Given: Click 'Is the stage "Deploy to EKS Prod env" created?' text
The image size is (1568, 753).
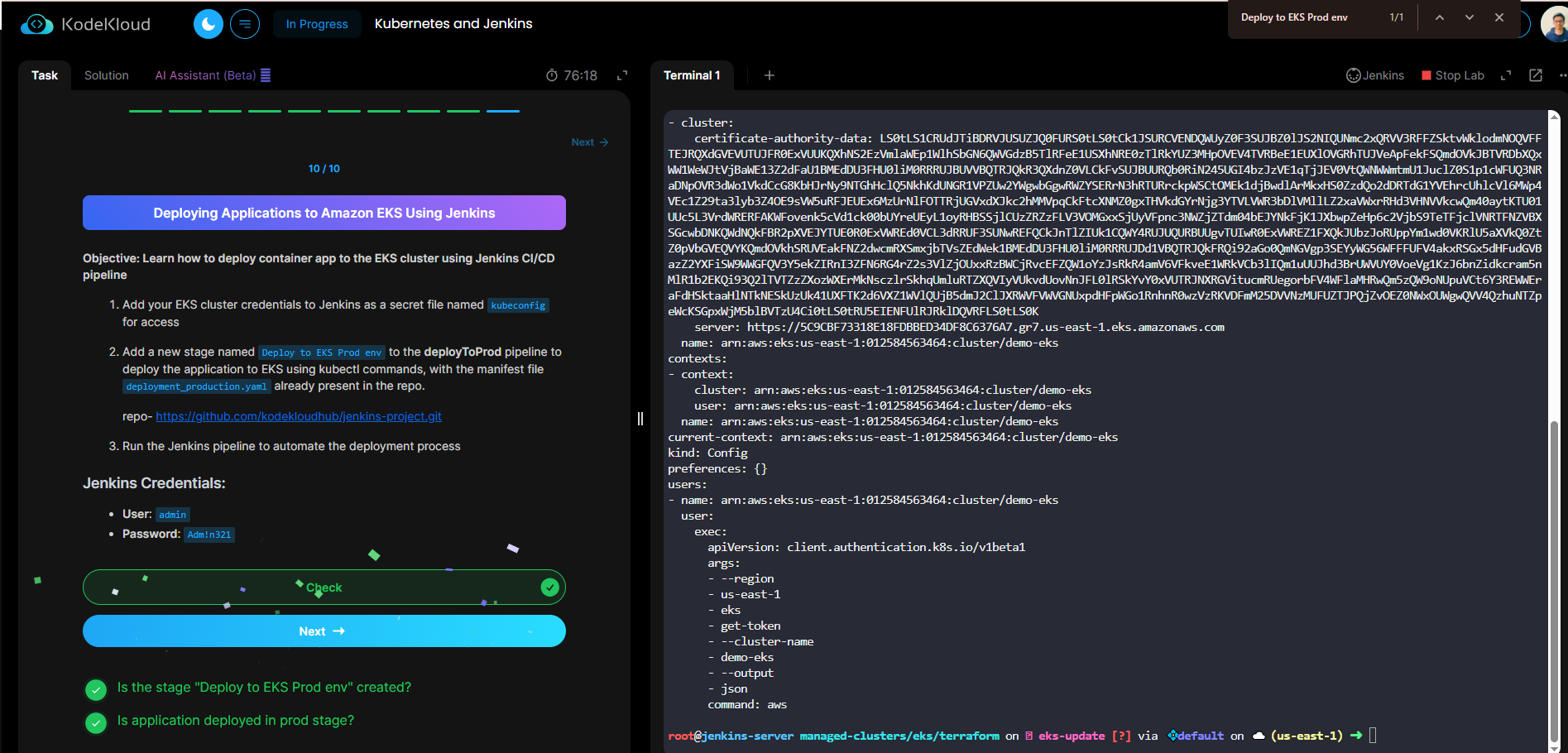Looking at the screenshot, I should click(x=264, y=688).
